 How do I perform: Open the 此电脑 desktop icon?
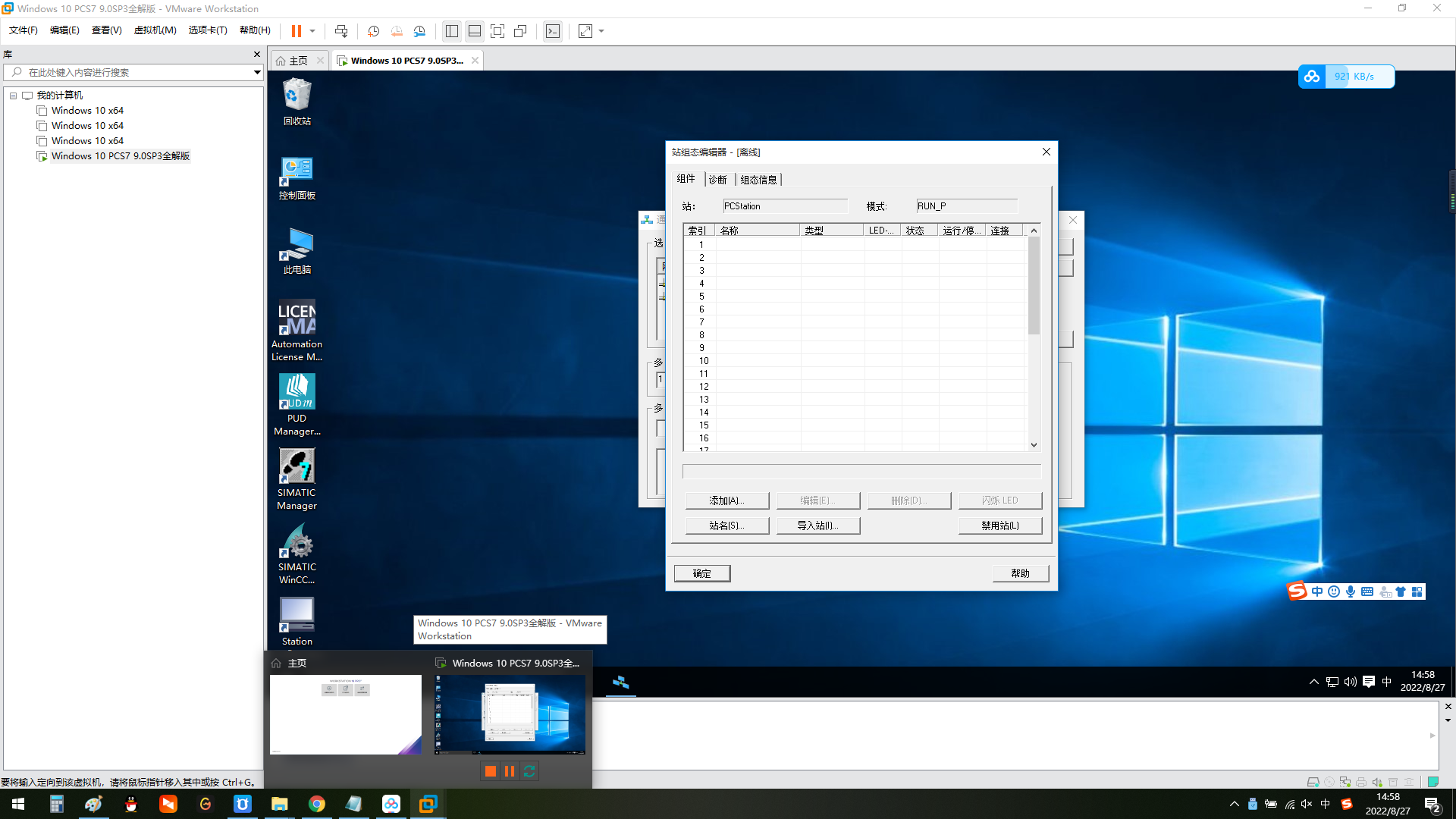(297, 251)
